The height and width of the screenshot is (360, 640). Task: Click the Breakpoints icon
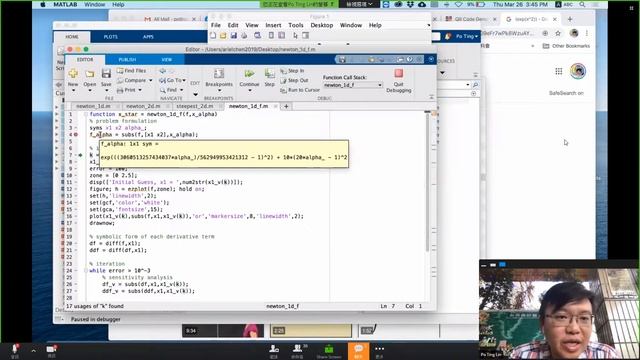pyautogui.click(x=219, y=73)
